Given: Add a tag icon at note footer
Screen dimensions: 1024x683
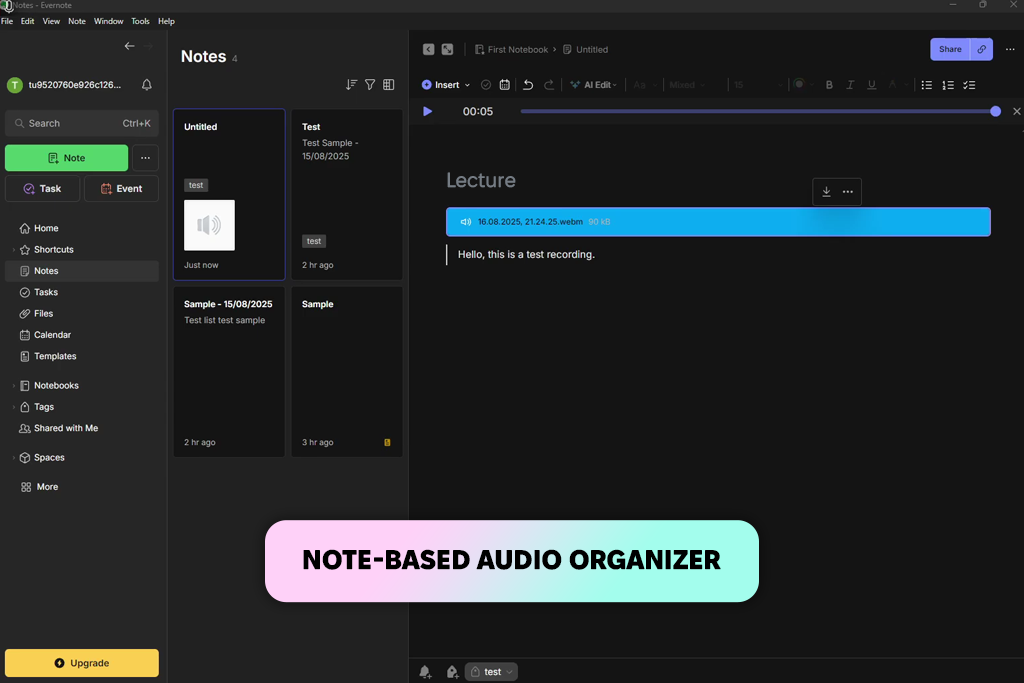Looking at the screenshot, I should 452,671.
